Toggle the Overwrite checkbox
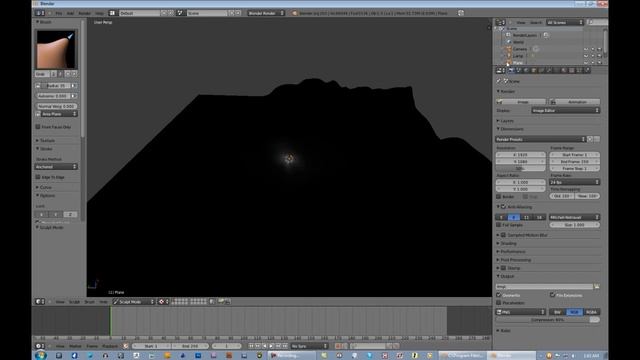Image resolution: width=640 pixels, height=360 pixels. coord(498,295)
